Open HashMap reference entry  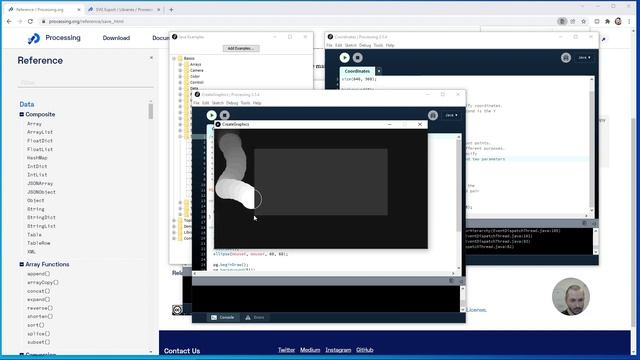(x=37, y=158)
